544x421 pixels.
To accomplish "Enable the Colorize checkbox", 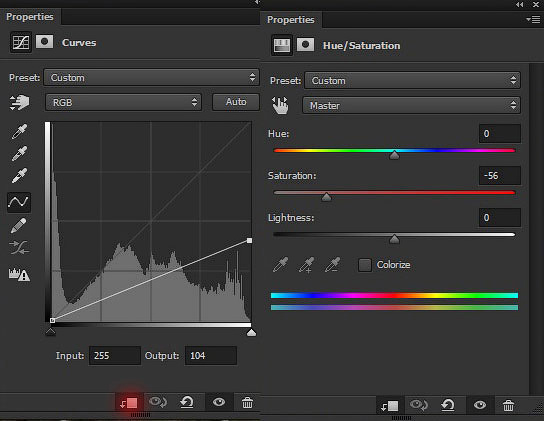I will [365, 265].
